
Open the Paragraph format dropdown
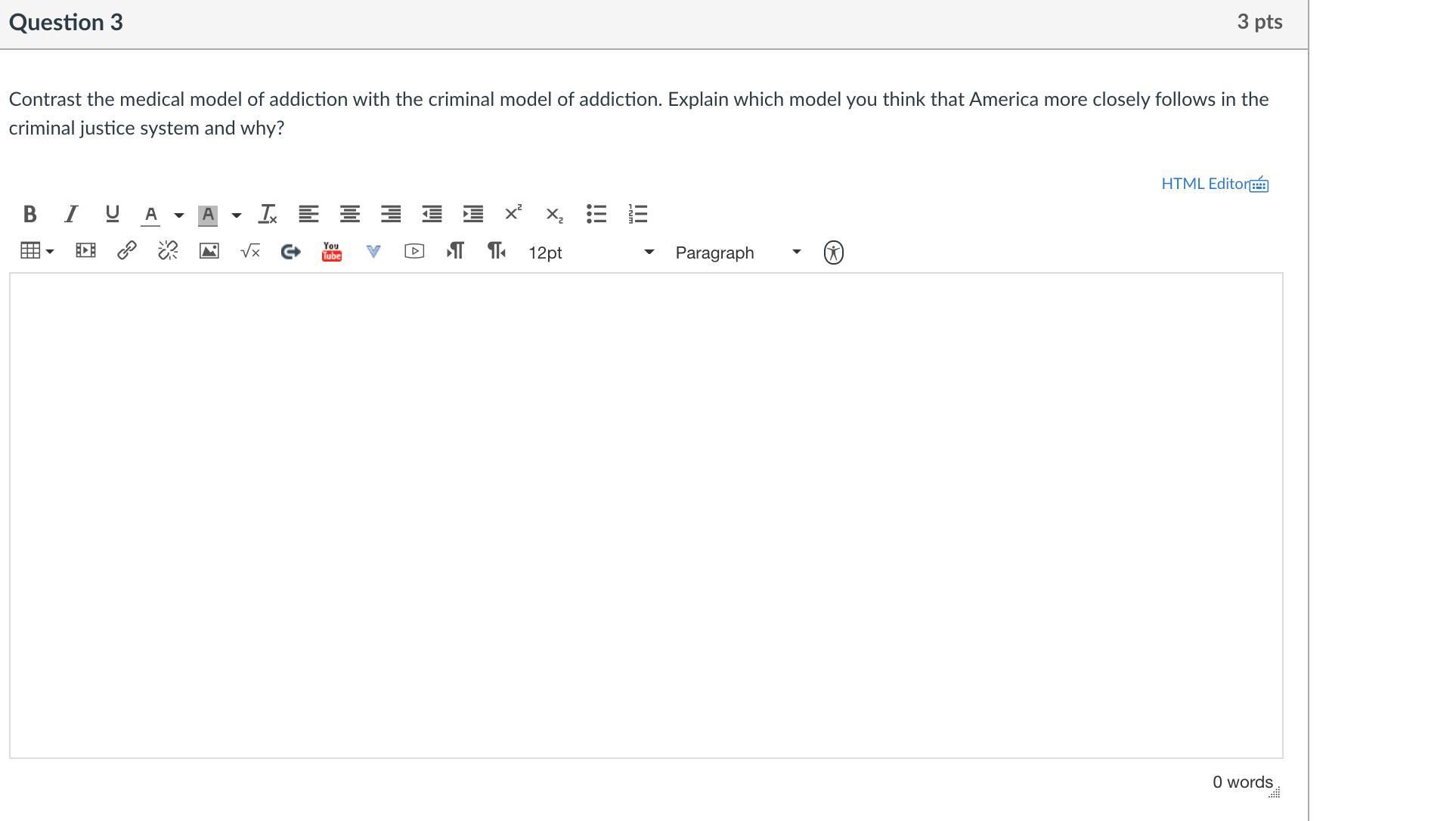[737, 252]
